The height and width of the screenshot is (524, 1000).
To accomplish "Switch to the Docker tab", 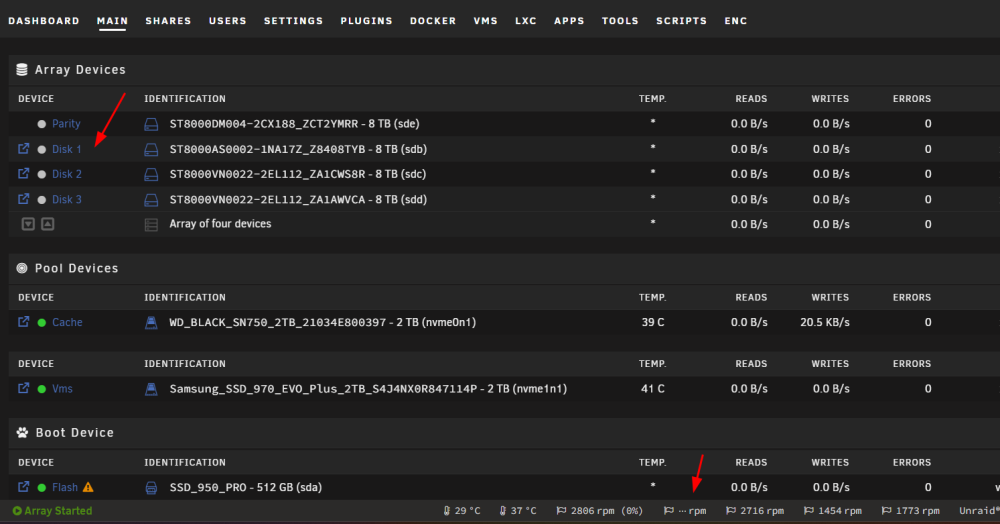I will click(433, 20).
